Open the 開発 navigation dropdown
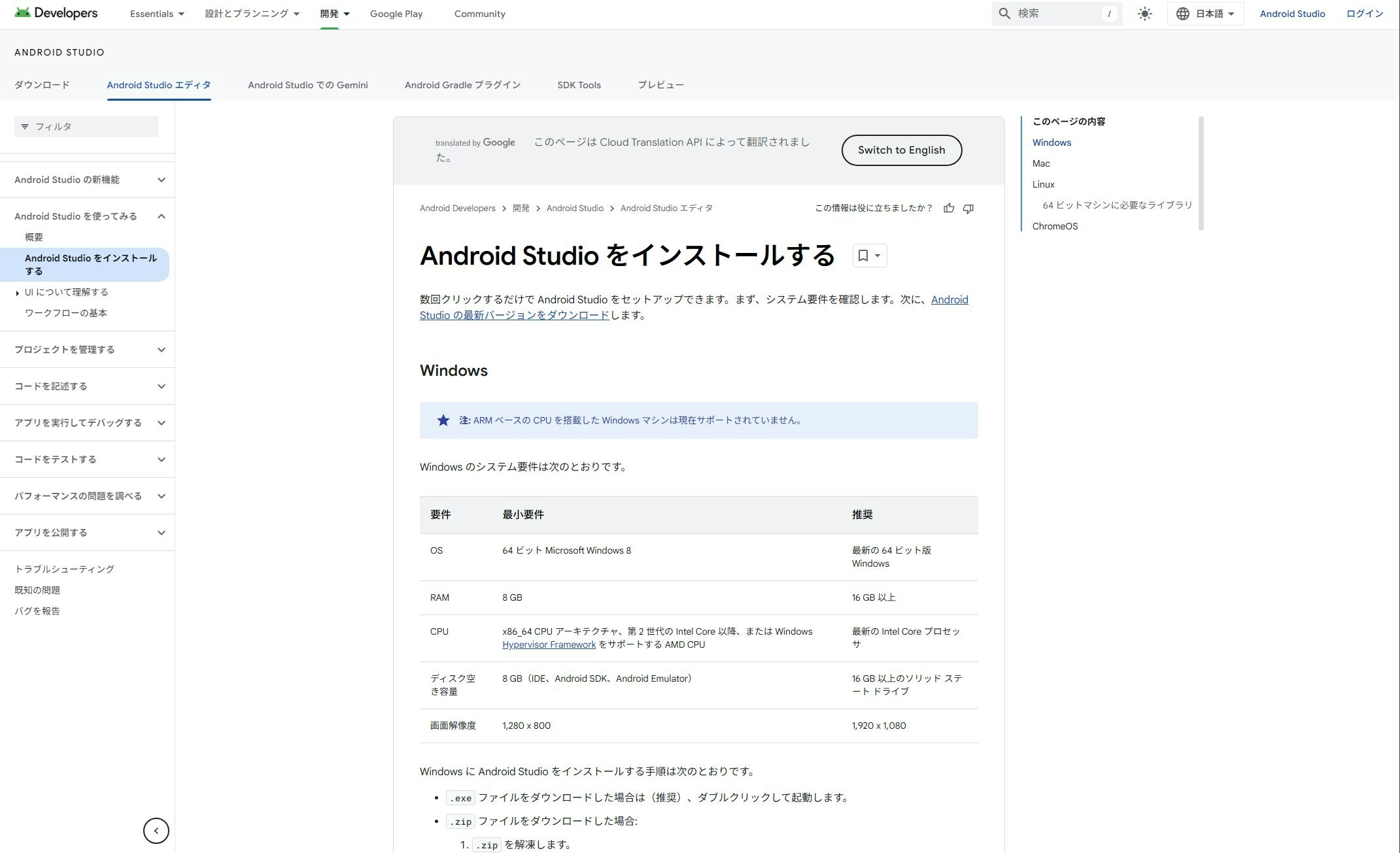 coord(335,13)
